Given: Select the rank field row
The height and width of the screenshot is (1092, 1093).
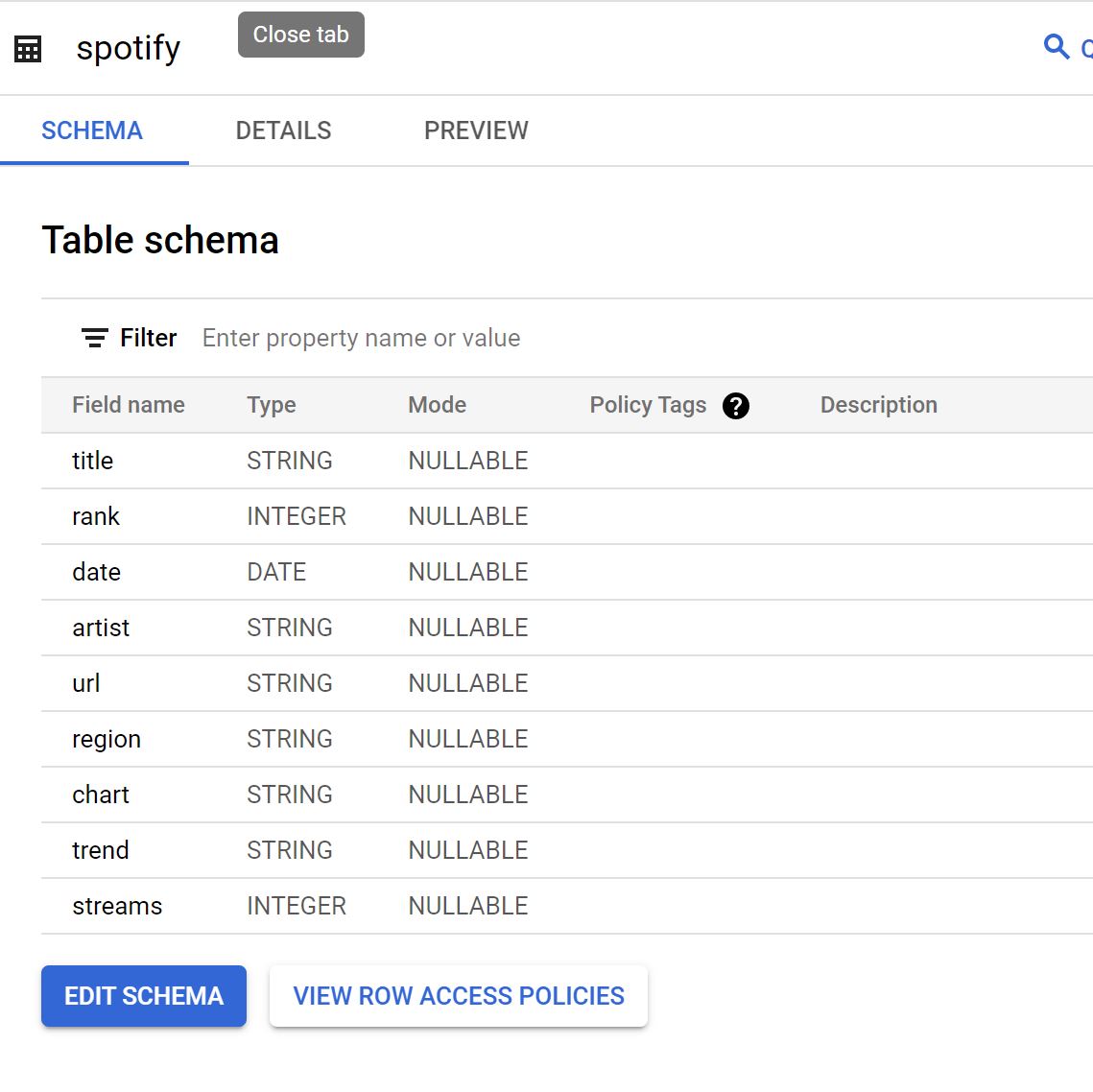Looking at the screenshot, I should pyautogui.click(x=567, y=516).
